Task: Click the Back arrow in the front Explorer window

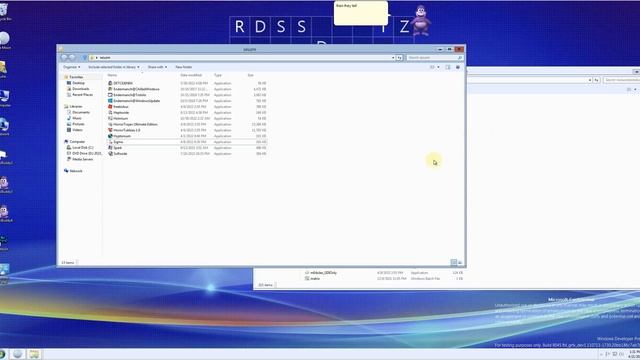Action: [64, 58]
